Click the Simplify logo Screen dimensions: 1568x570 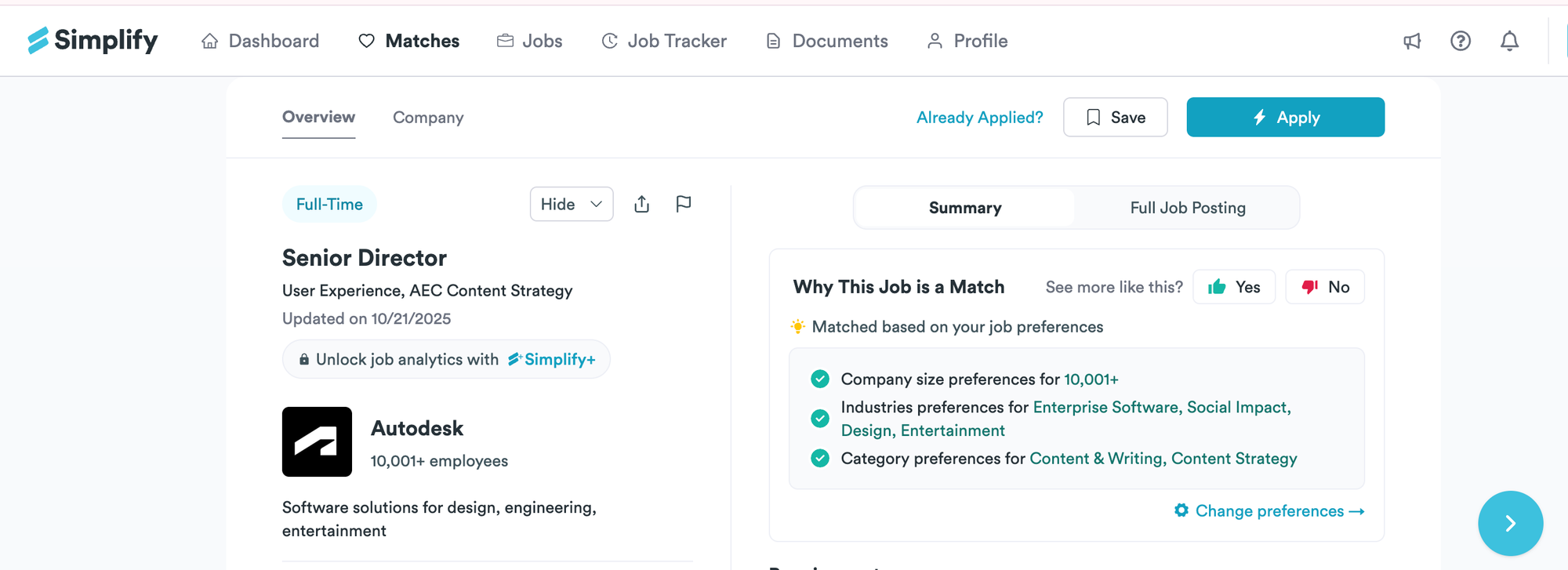click(93, 40)
